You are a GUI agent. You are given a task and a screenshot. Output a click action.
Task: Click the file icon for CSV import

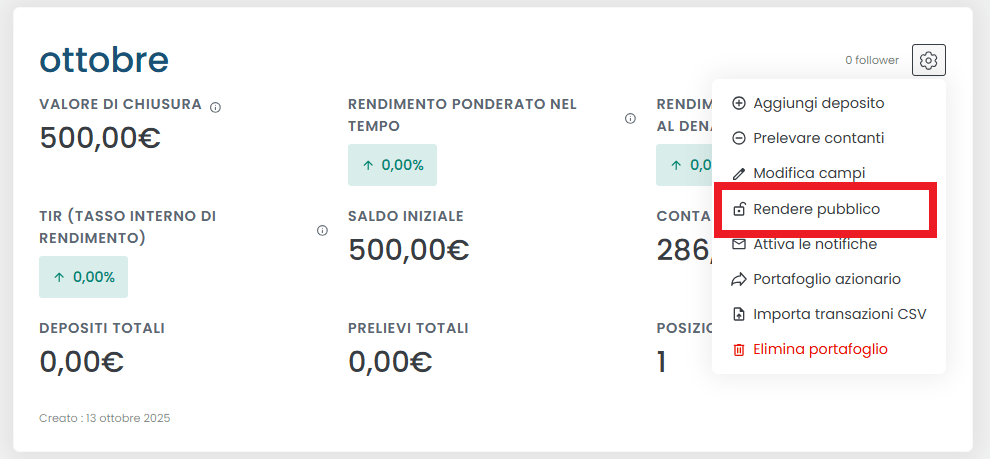pyautogui.click(x=739, y=314)
